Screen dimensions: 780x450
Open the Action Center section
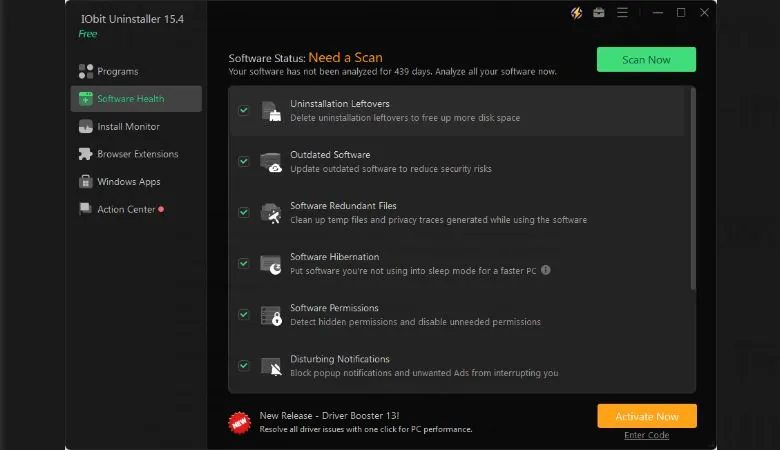136,209
